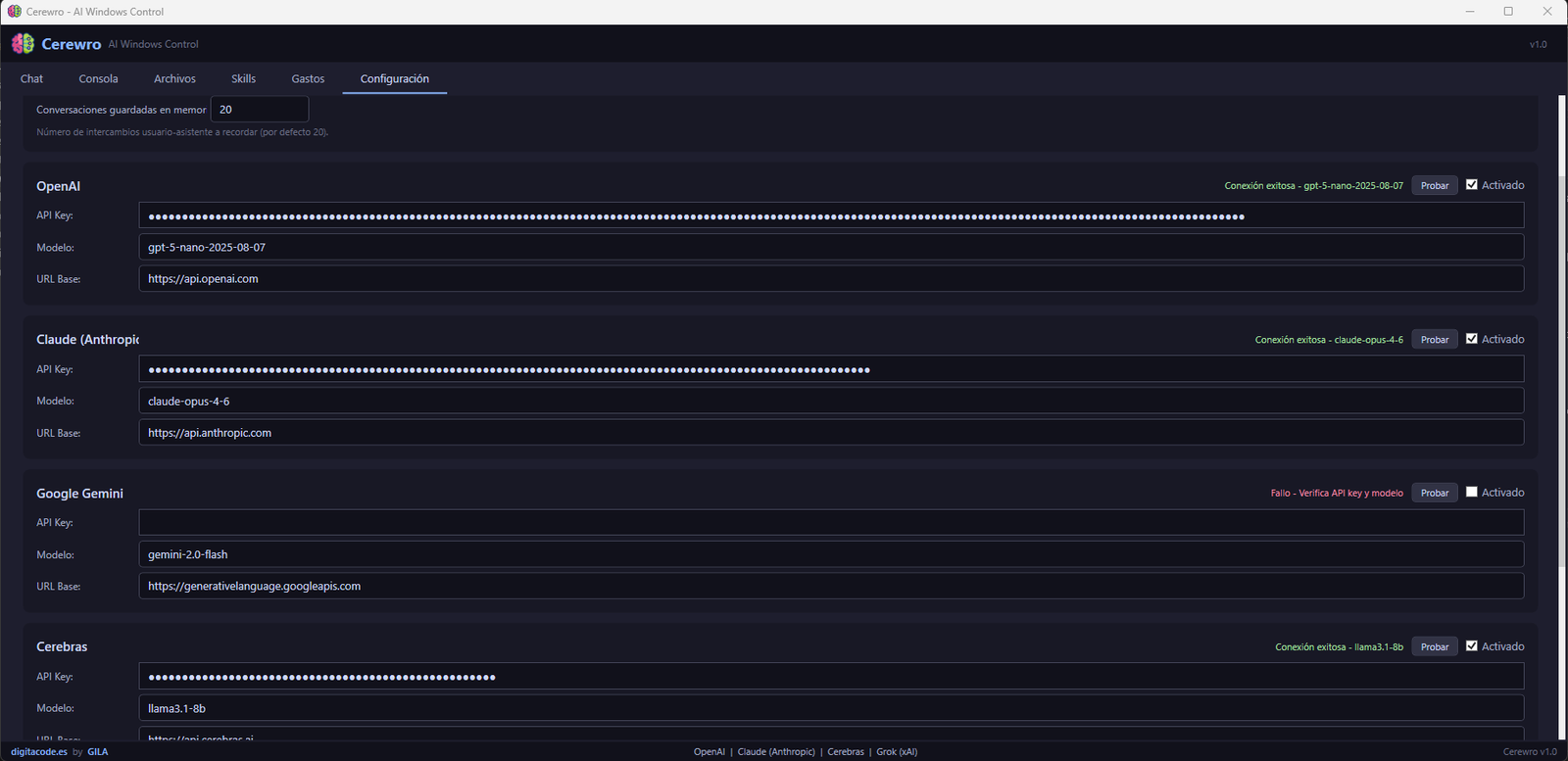Image resolution: width=1568 pixels, height=761 pixels.
Task: Switch to the Chat tab
Action: 31,79
